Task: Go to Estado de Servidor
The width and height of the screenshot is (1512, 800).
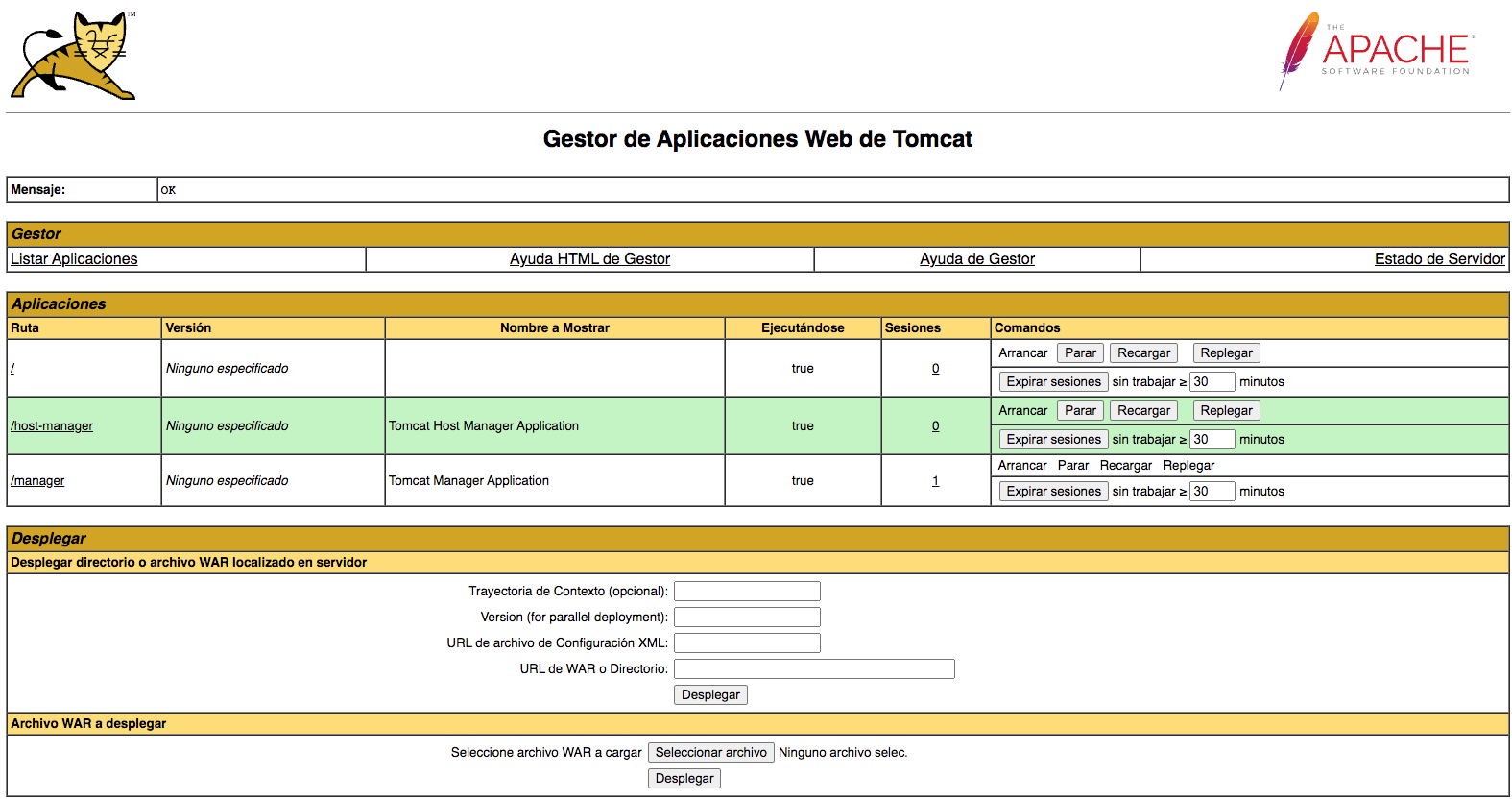Action: (1439, 259)
